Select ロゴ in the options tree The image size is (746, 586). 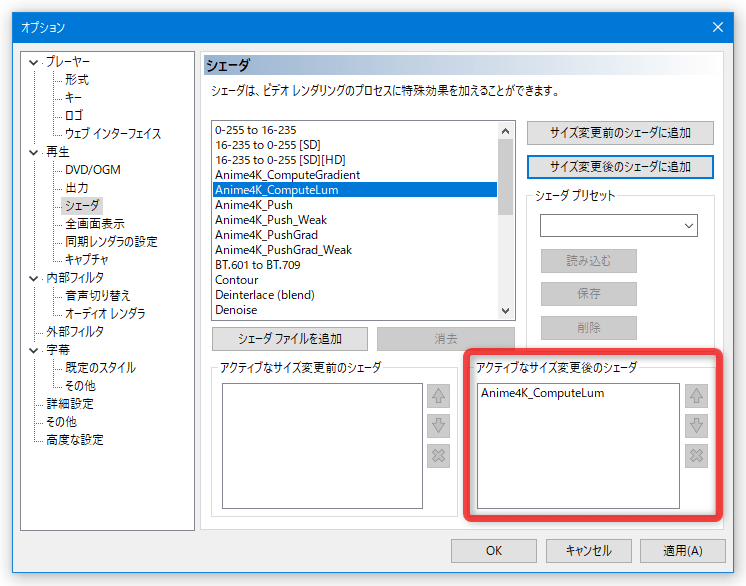[x=74, y=116]
